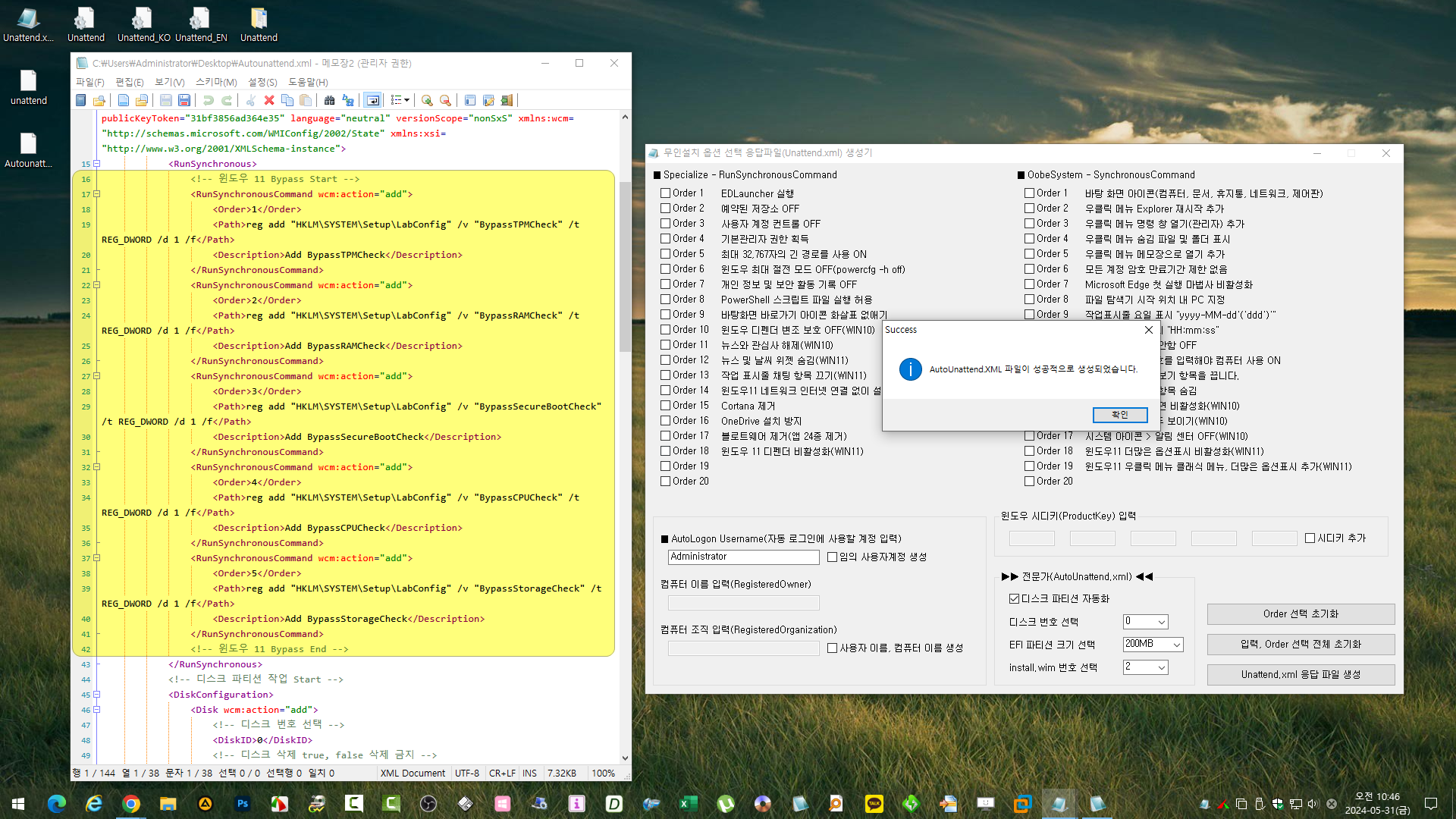Click the Replace icon in Notepad2's toolbar
Image resolution: width=1456 pixels, height=819 pixels.
(348, 100)
